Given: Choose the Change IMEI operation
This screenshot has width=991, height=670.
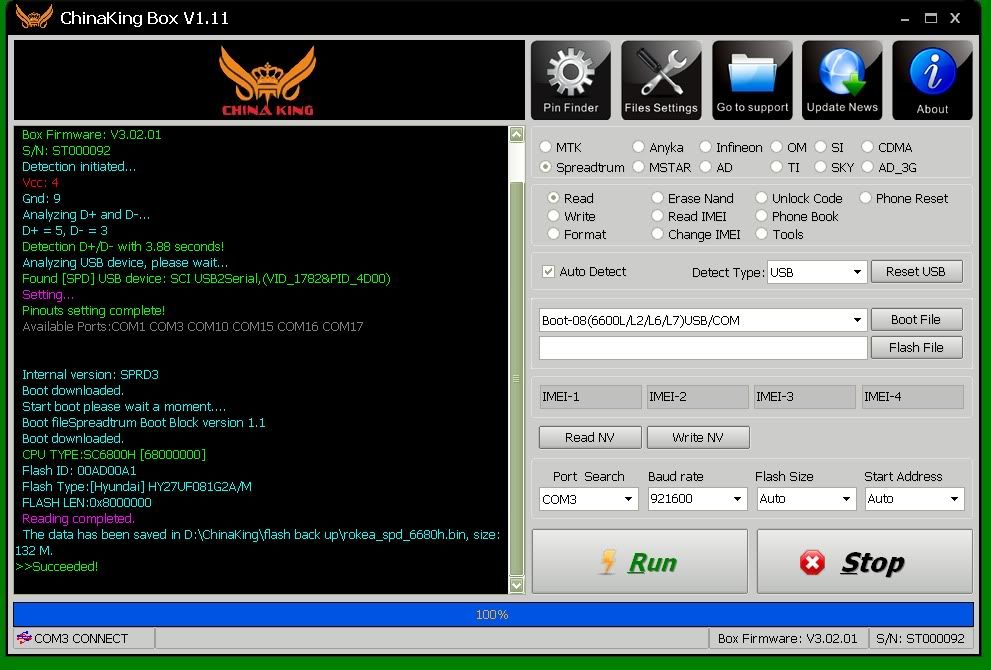Looking at the screenshot, I should pyautogui.click(x=657, y=234).
